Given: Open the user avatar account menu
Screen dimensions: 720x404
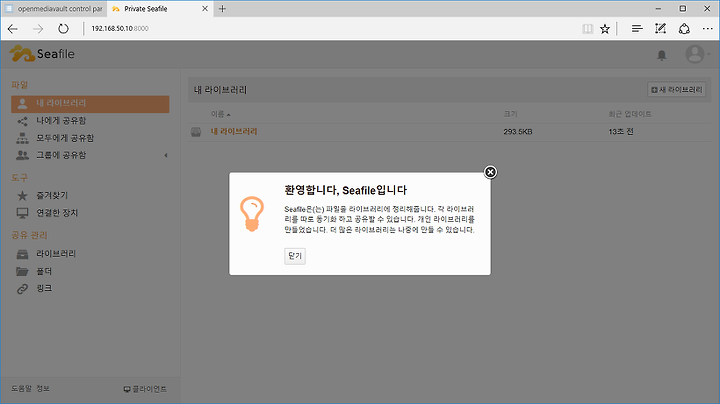Looking at the screenshot, I should (x=697, y=54).
